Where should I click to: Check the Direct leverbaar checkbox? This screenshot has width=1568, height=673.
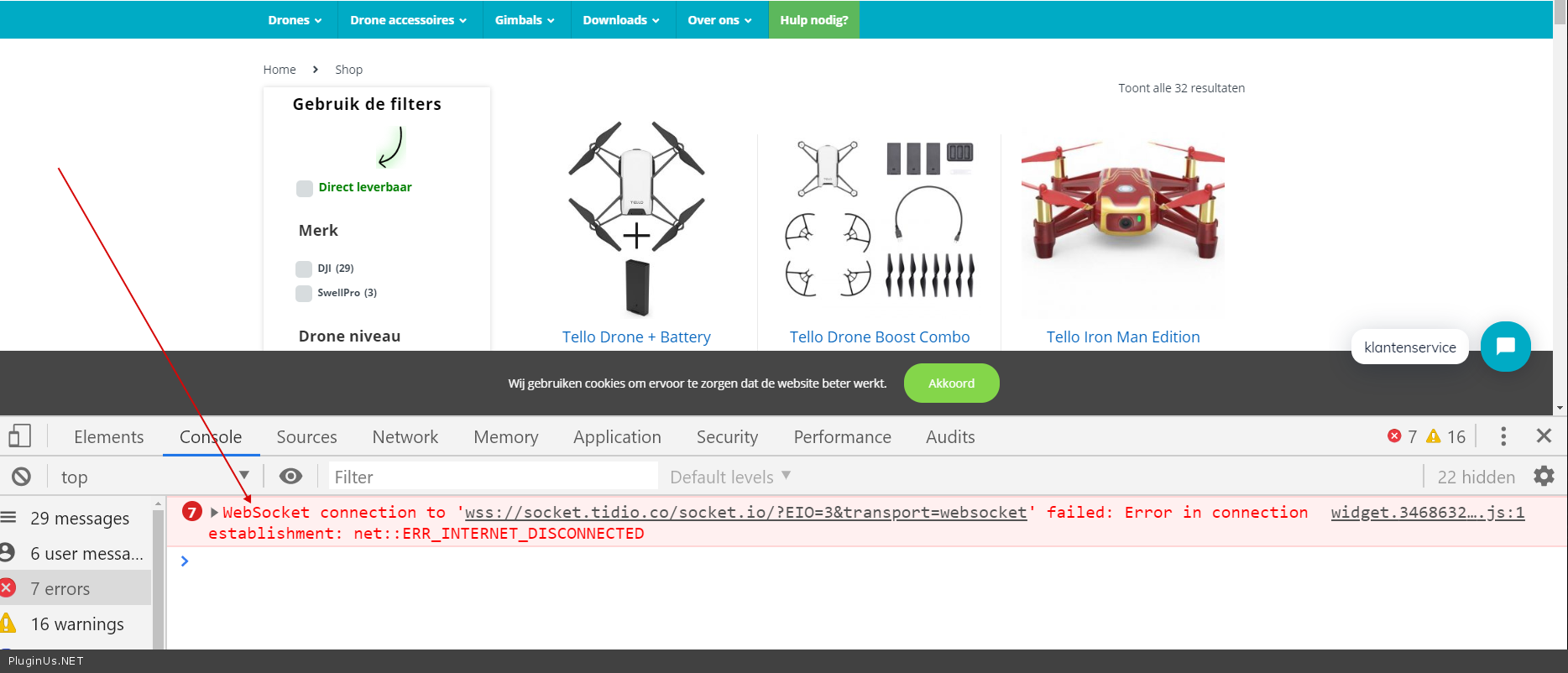(x=305, y=188)
